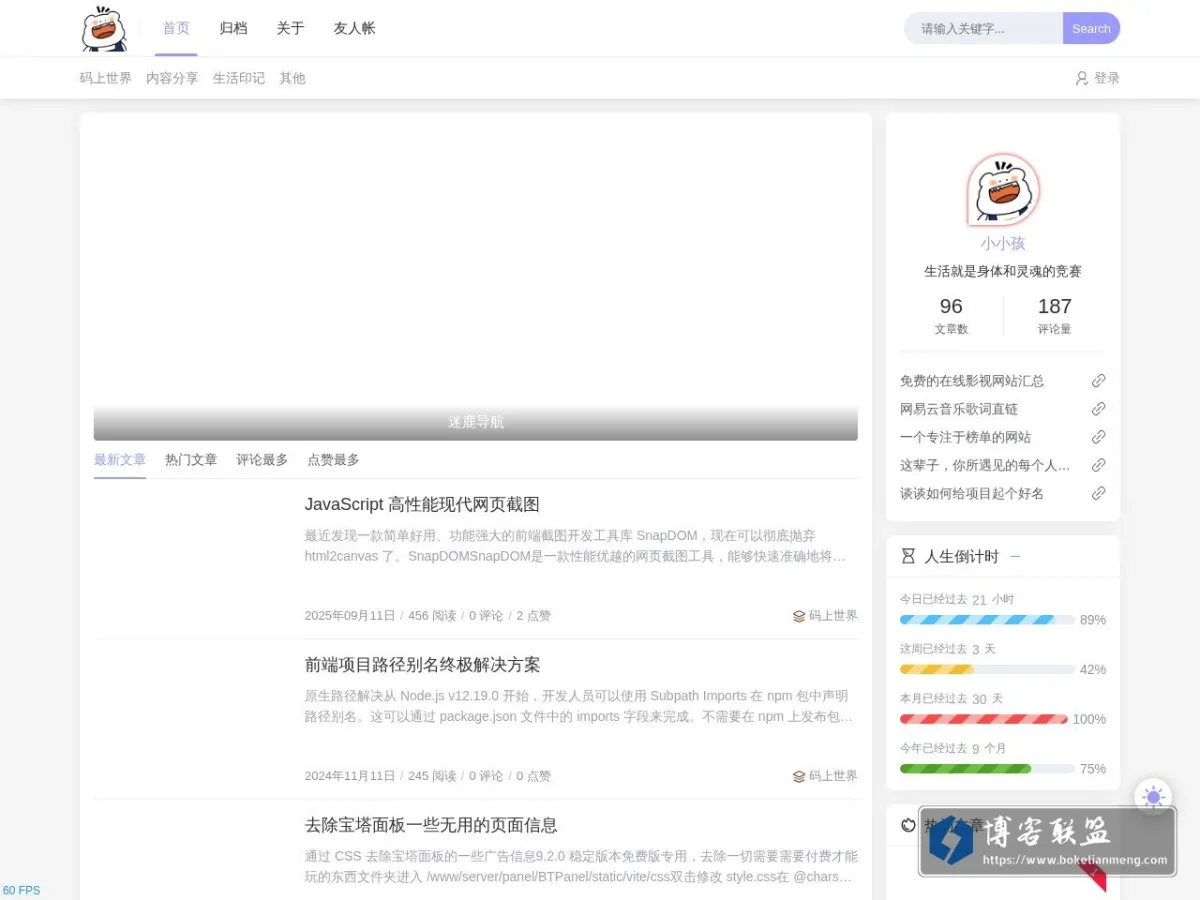Click link icon beside 这辈子，你所遇见的每个人

coord(1098,465)
